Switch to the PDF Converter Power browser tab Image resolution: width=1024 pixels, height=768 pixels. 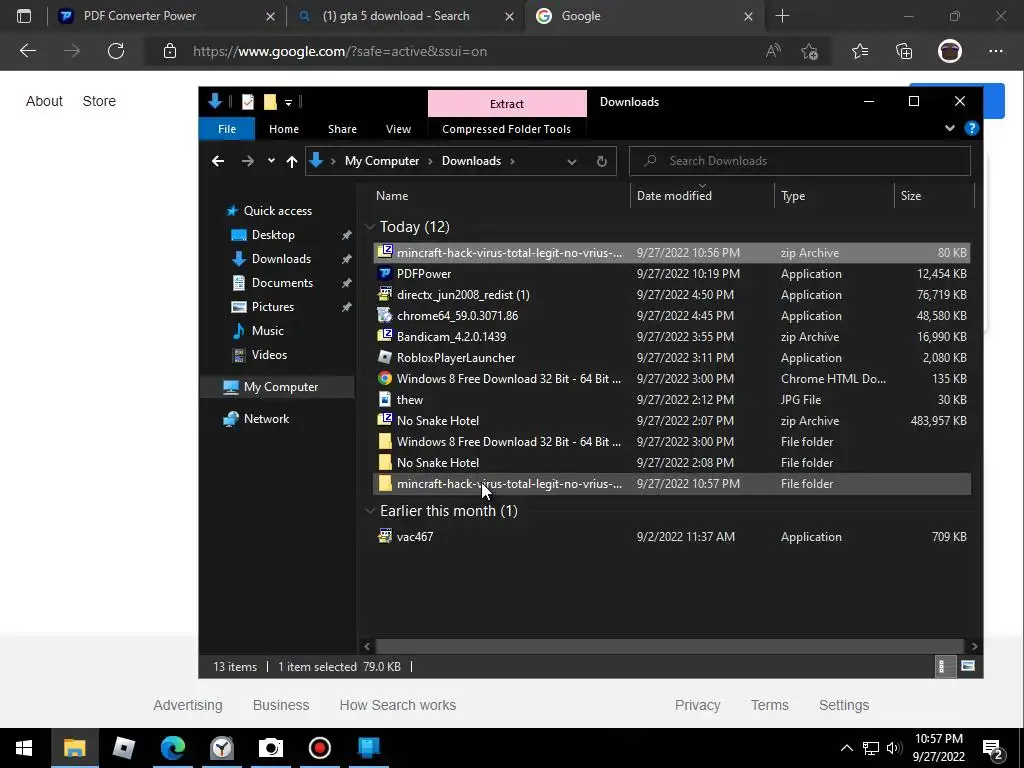coord(166,16)
